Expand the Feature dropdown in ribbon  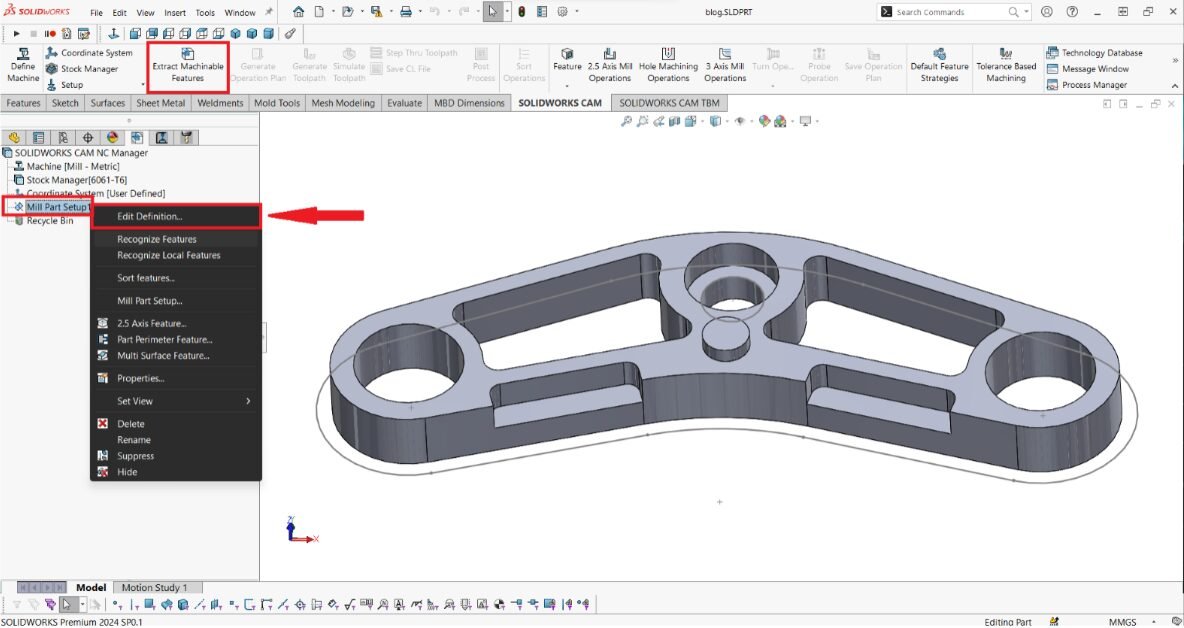[567, 86]
